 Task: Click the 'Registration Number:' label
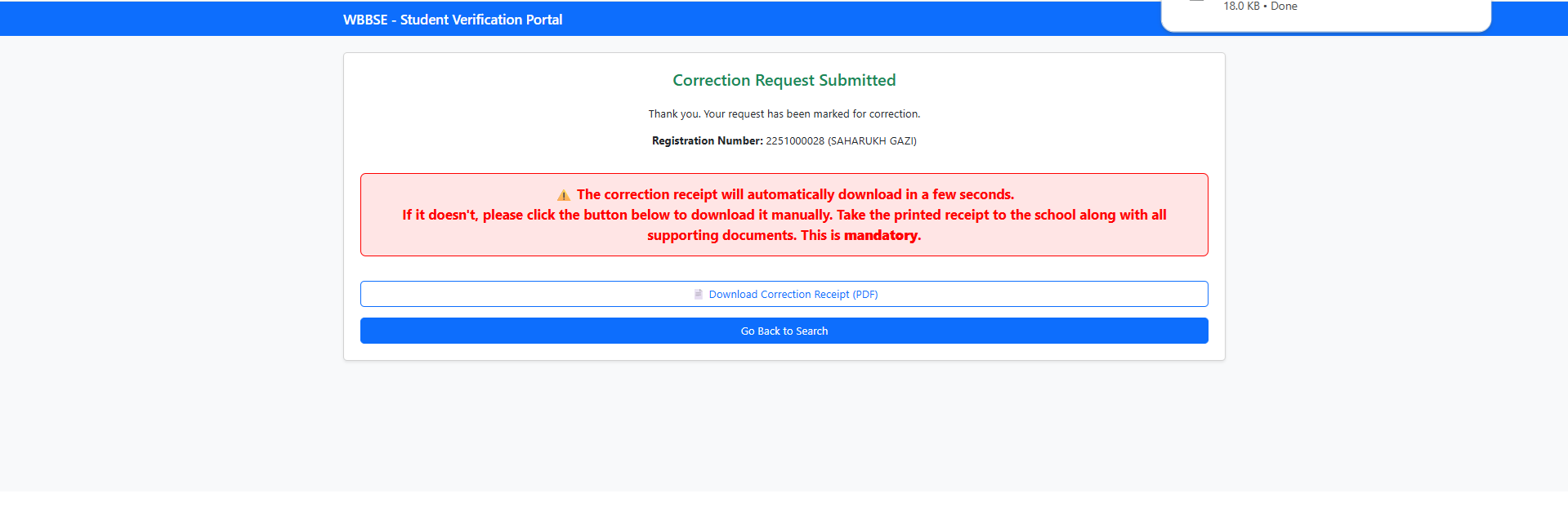point(708,141)
